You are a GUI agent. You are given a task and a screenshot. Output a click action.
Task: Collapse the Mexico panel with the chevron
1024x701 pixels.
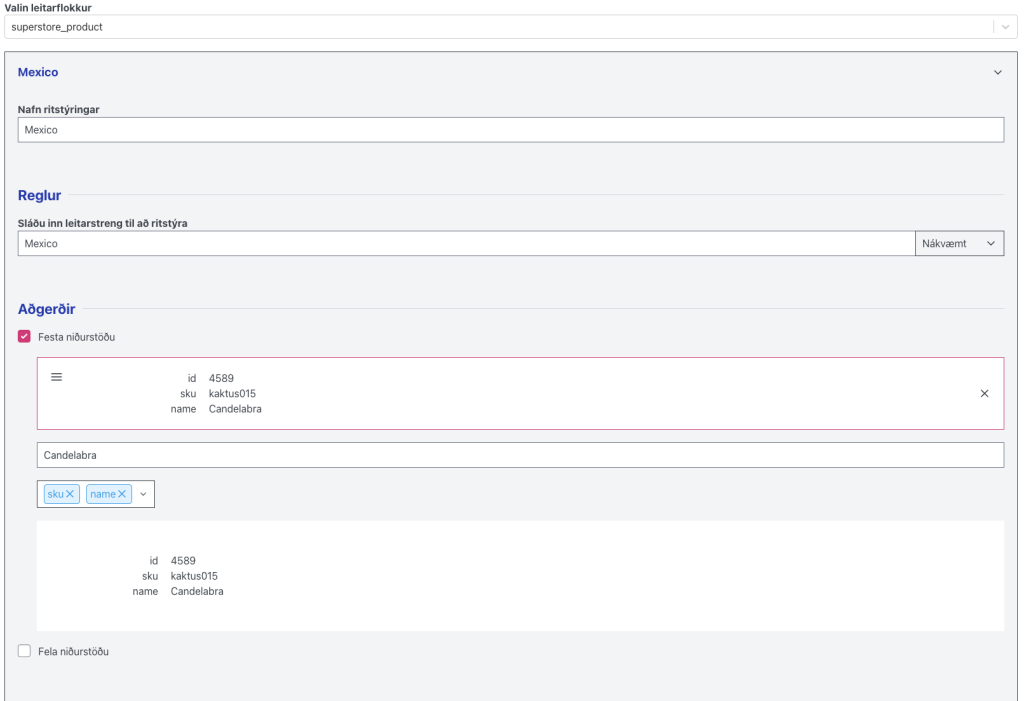click(997, 73)
